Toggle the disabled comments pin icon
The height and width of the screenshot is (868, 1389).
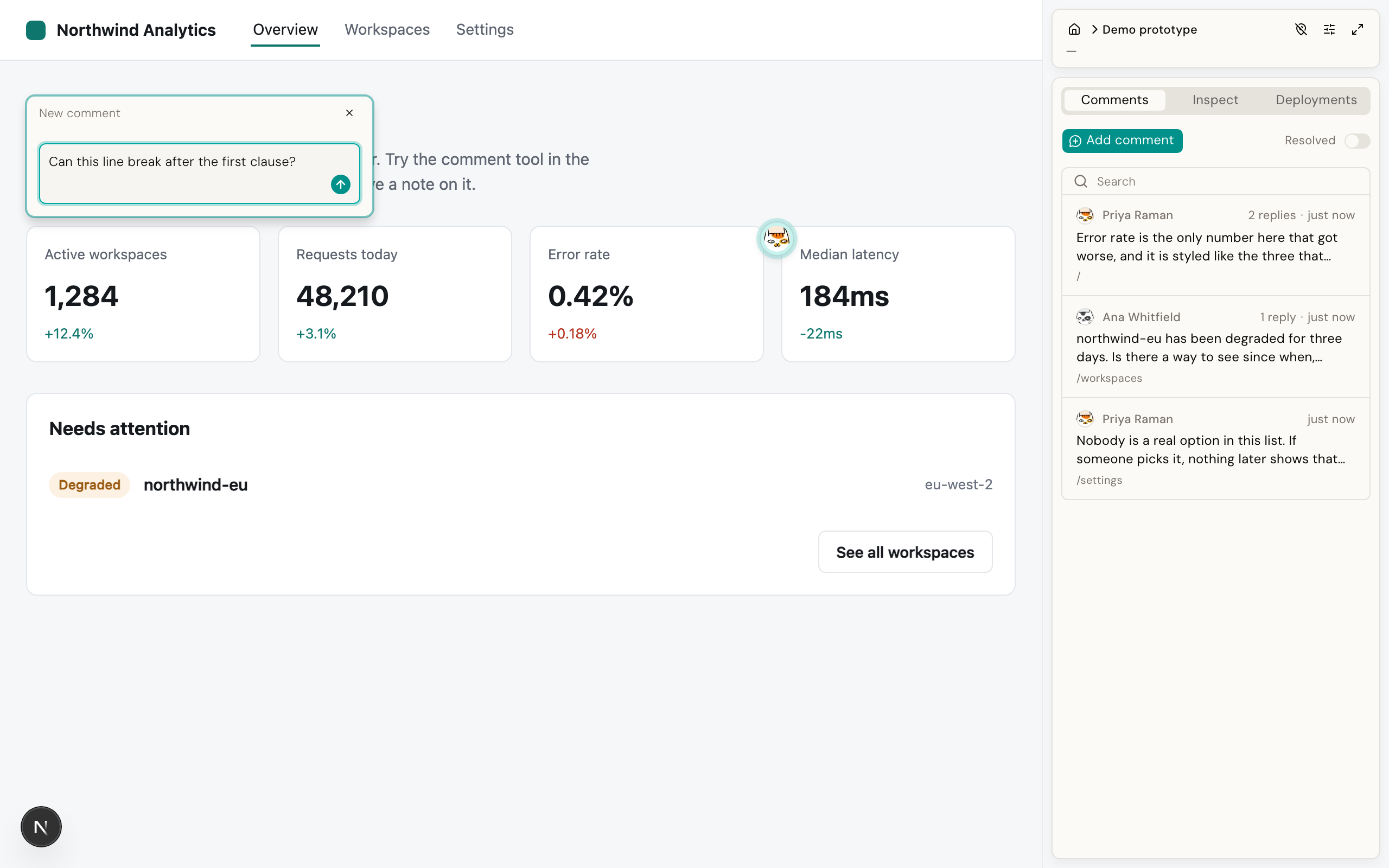tap(1301, 29)
